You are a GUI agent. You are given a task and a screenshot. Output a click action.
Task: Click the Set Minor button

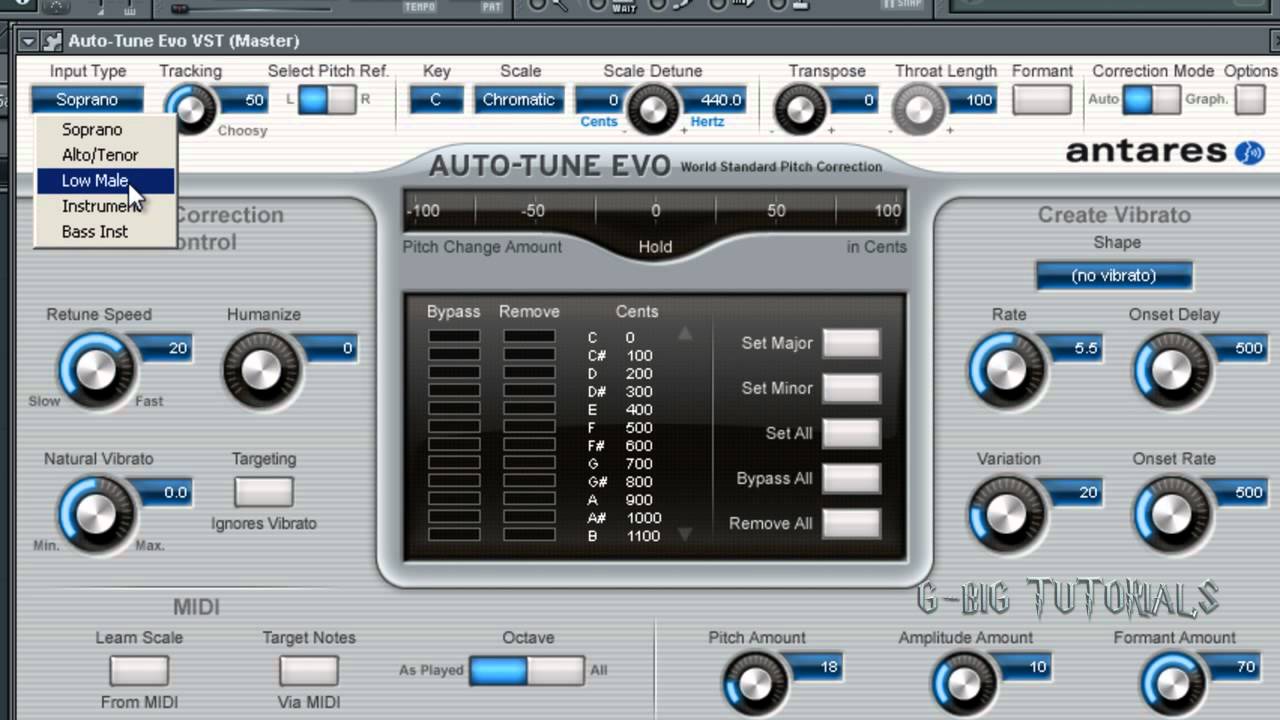(x=851, y=388)
